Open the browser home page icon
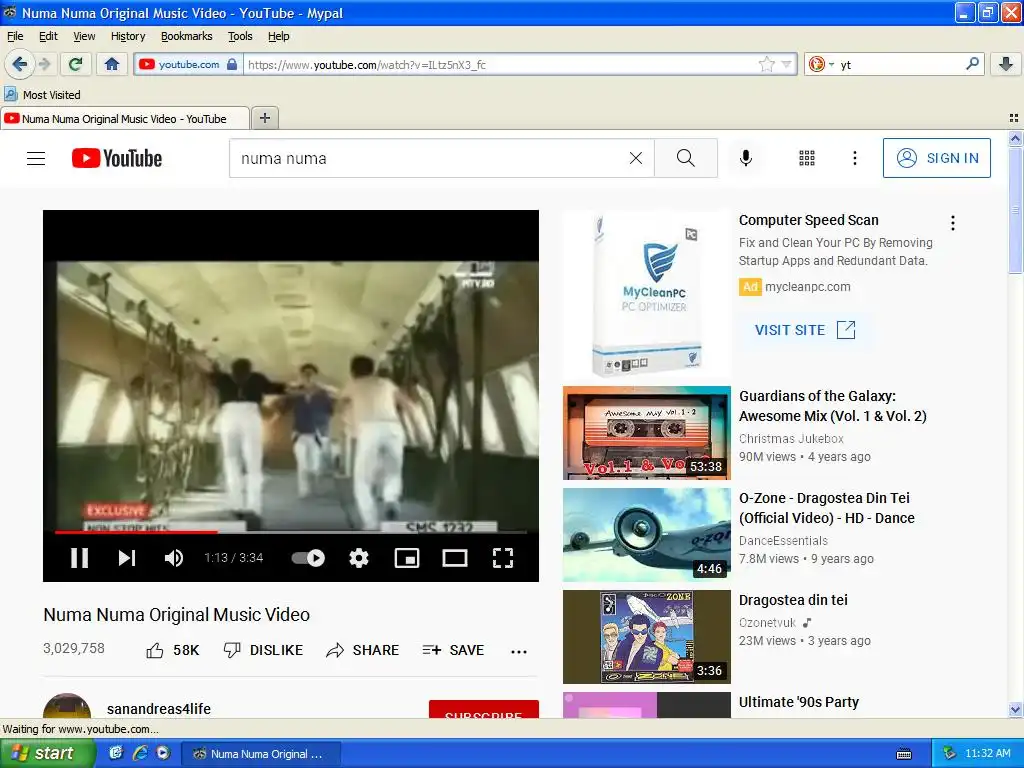 coord(112,64)
